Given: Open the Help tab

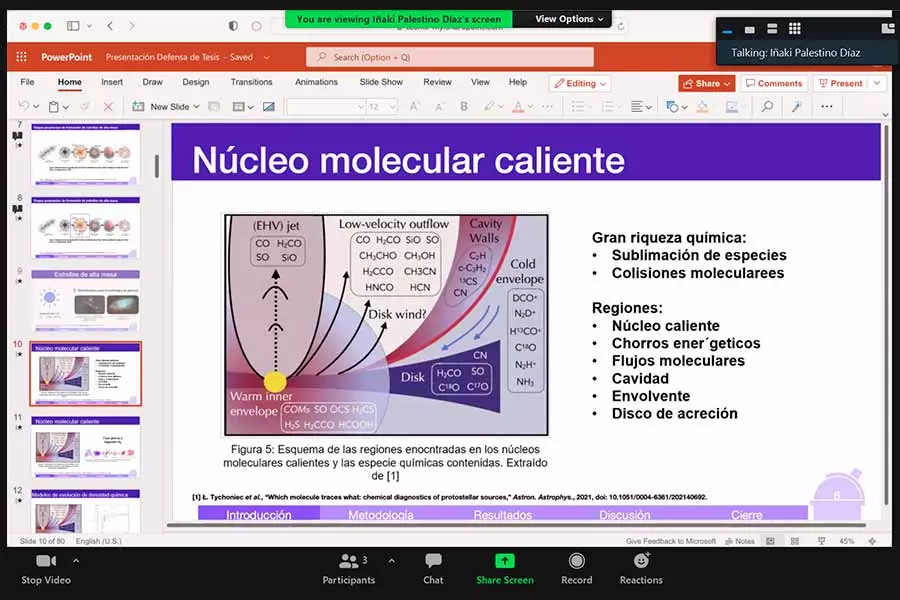Looking at the screenshot, I should click(x=518, y=82).
